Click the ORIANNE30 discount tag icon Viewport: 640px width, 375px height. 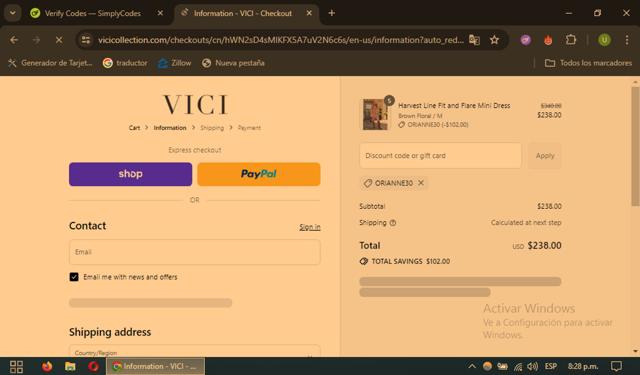pos(368,183)
